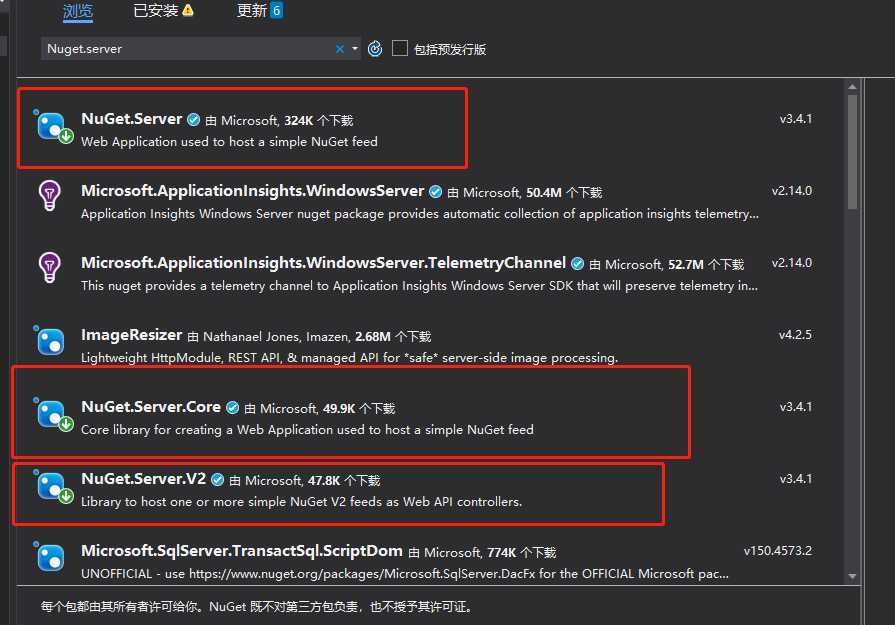895x625 pixels.
Task: Click the 324K 个下载 download count
Action: [319, 120]
